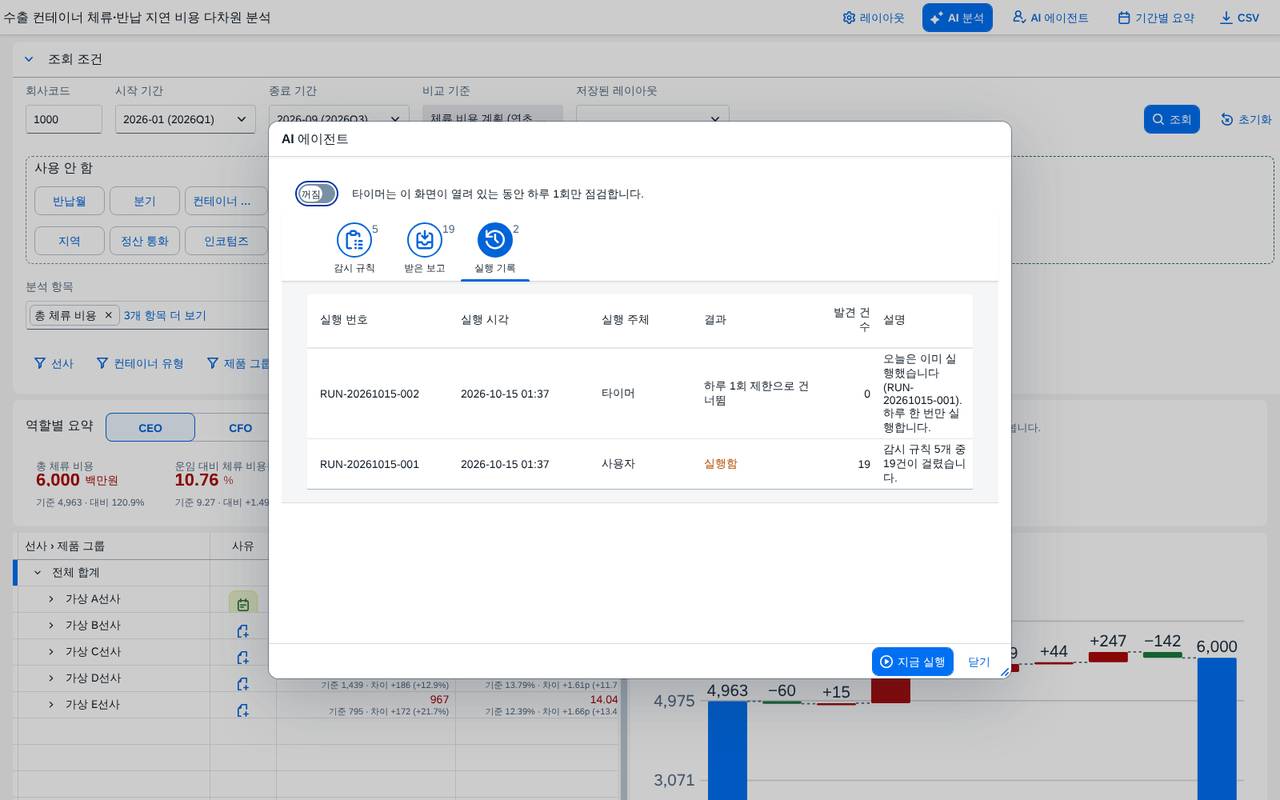The image size is (1280, 800).
Task: Click the blue 6,000 waterfall bar
Action: click(1217, 728)
